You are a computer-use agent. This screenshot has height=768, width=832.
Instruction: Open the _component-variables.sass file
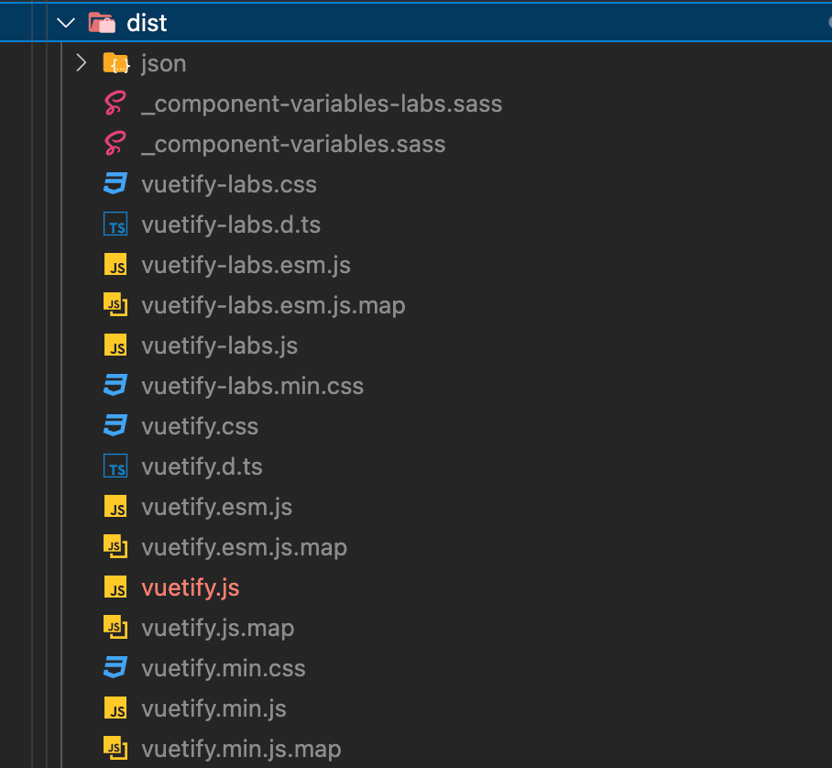click(293, 144)
